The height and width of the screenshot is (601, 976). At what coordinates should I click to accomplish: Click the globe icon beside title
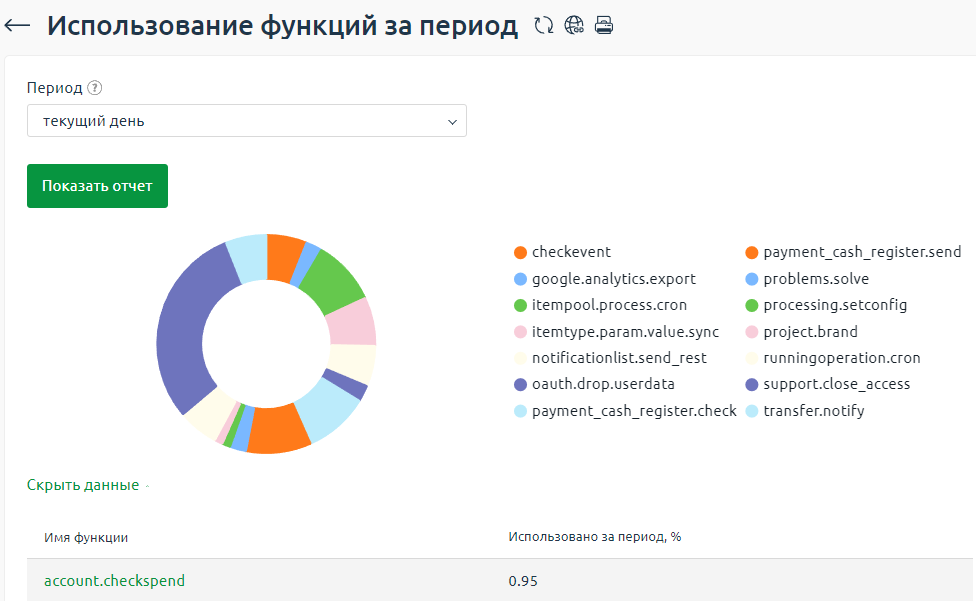point(574,26)
